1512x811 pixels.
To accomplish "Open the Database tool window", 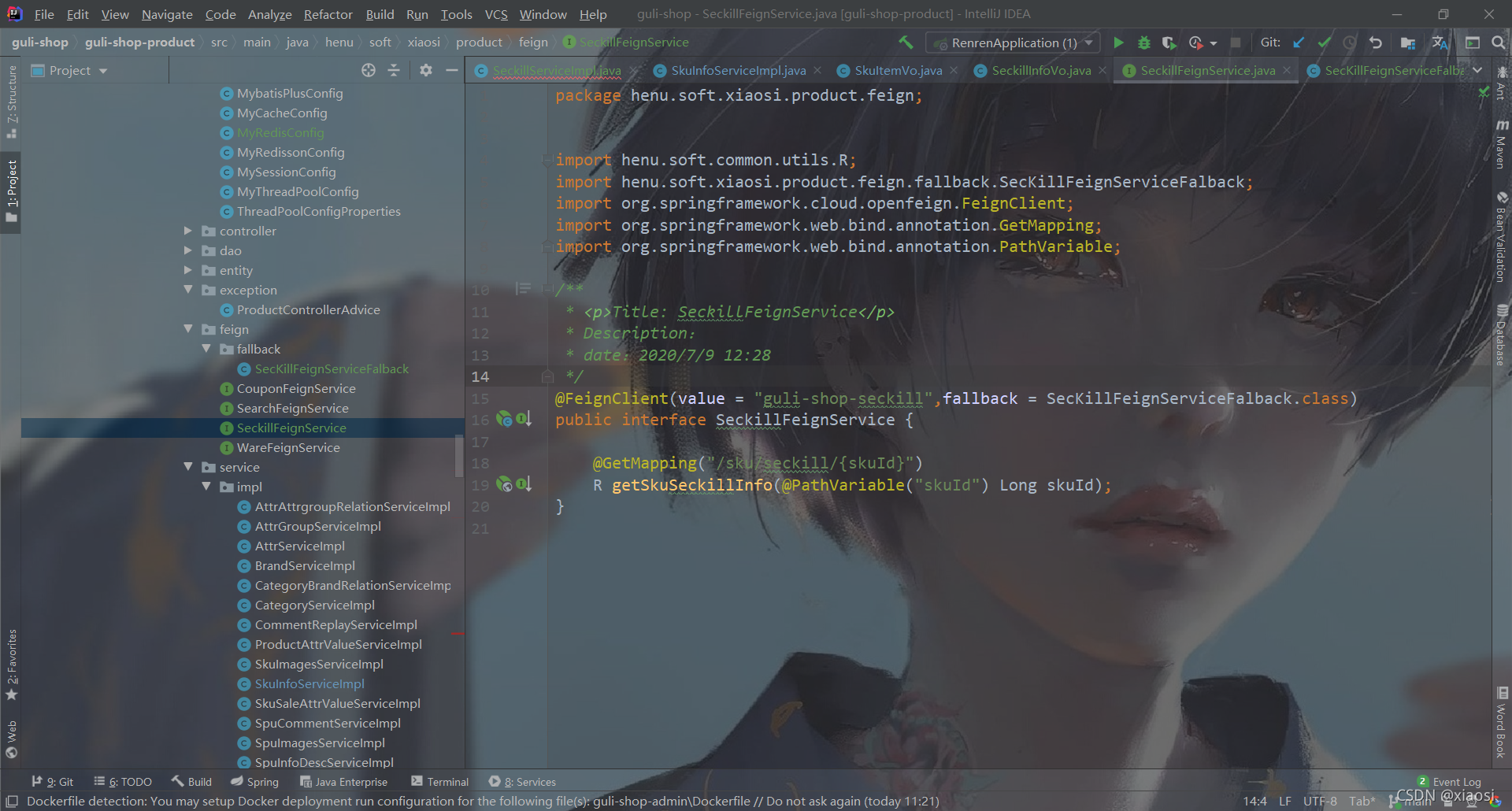I will click(1502, 335).
